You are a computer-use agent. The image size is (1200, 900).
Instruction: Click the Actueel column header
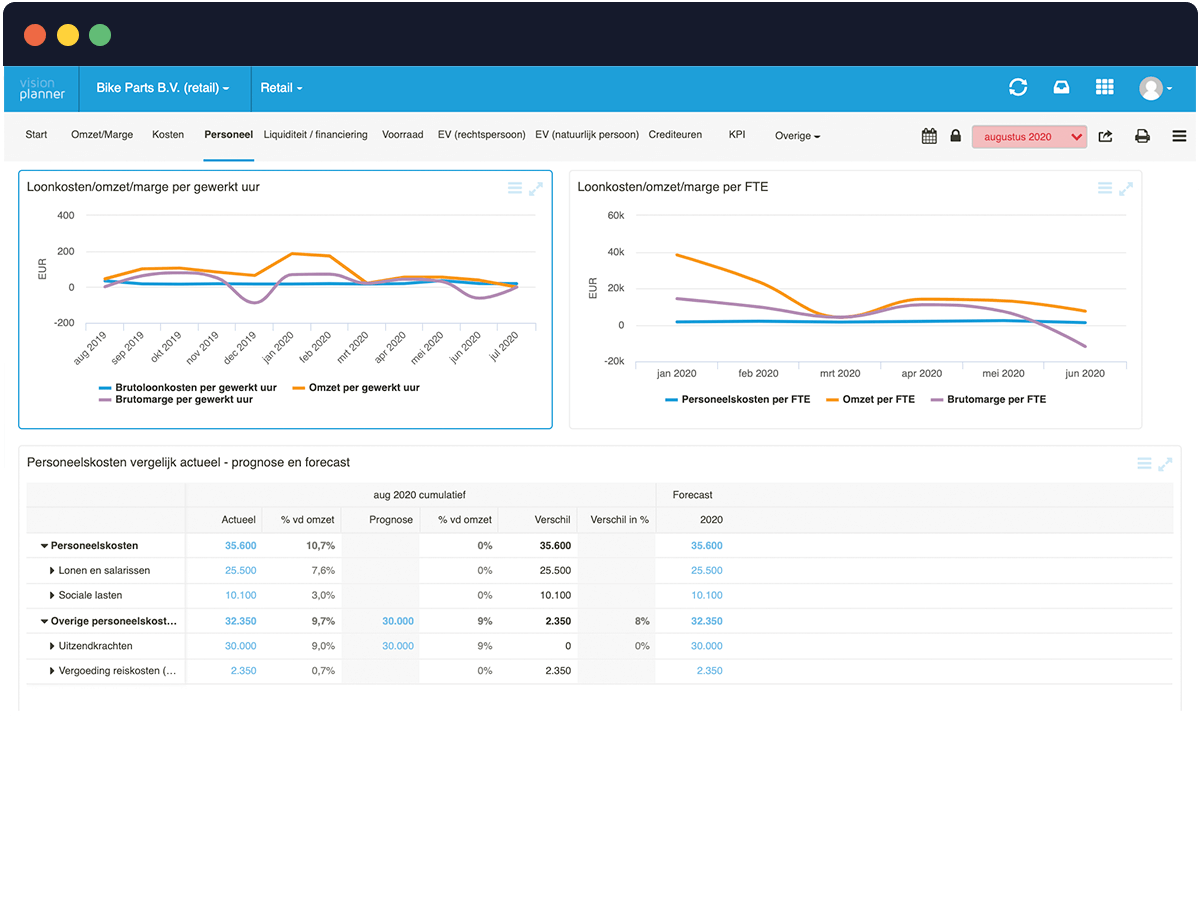(239, 520)
